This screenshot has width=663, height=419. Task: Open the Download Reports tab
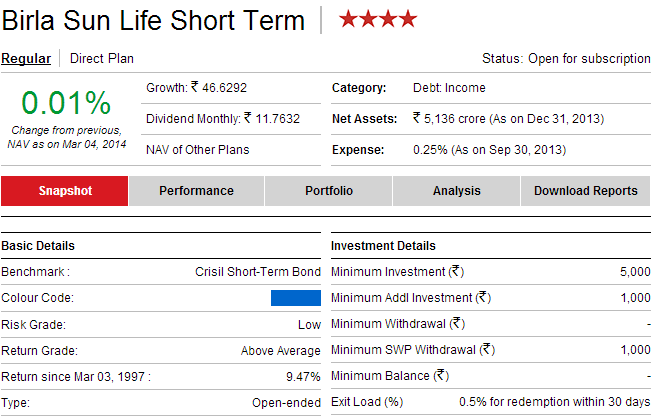[x=585, y=191]
